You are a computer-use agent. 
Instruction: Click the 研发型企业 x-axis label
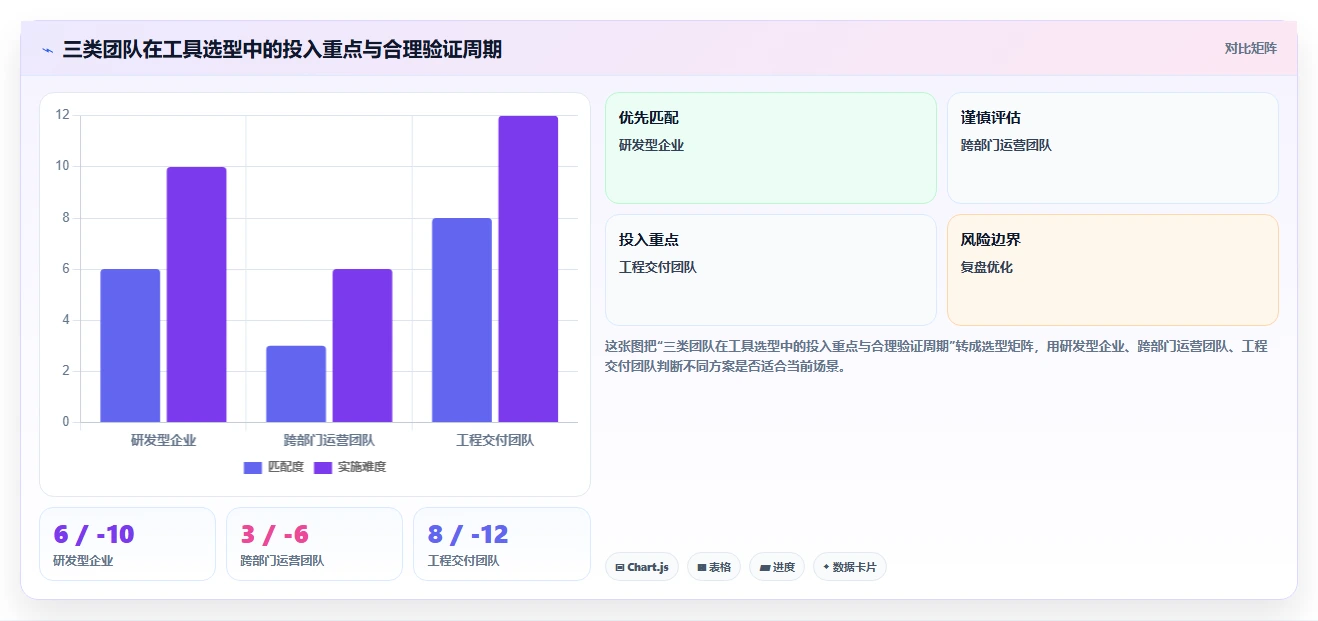(x=163, y=440)
